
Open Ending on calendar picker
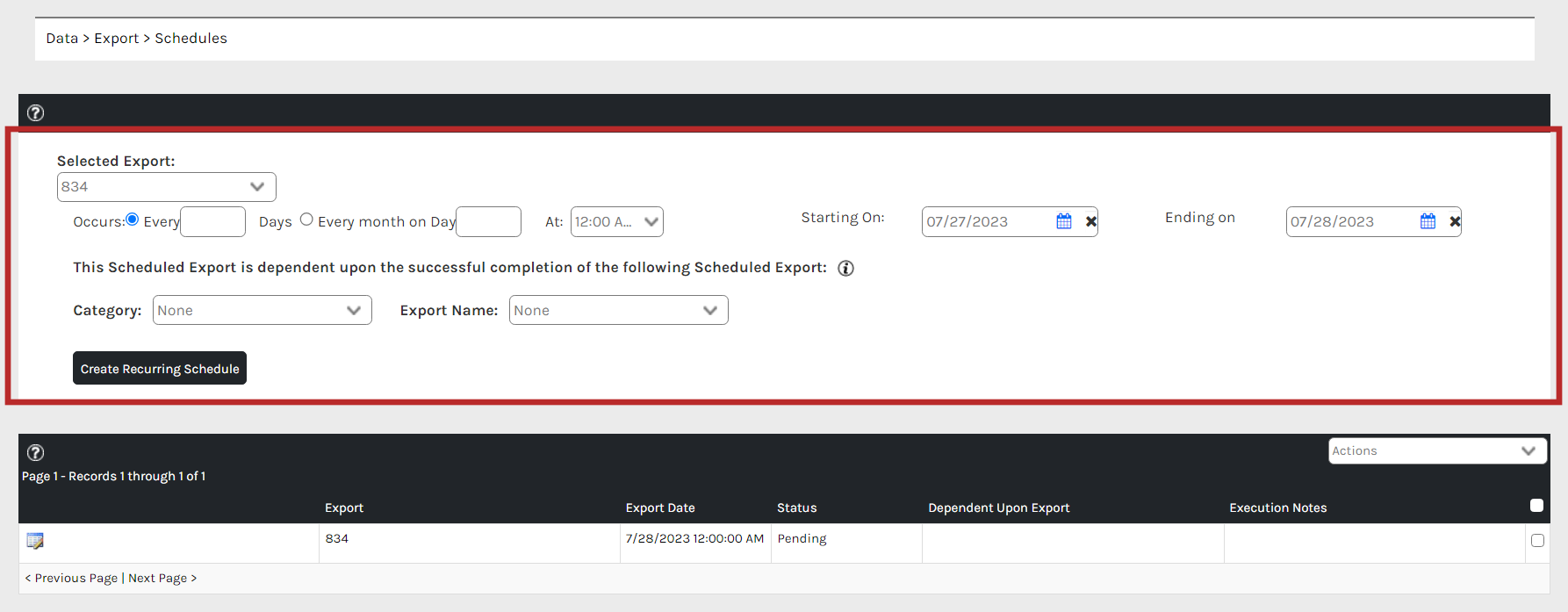click(1428, 221)
